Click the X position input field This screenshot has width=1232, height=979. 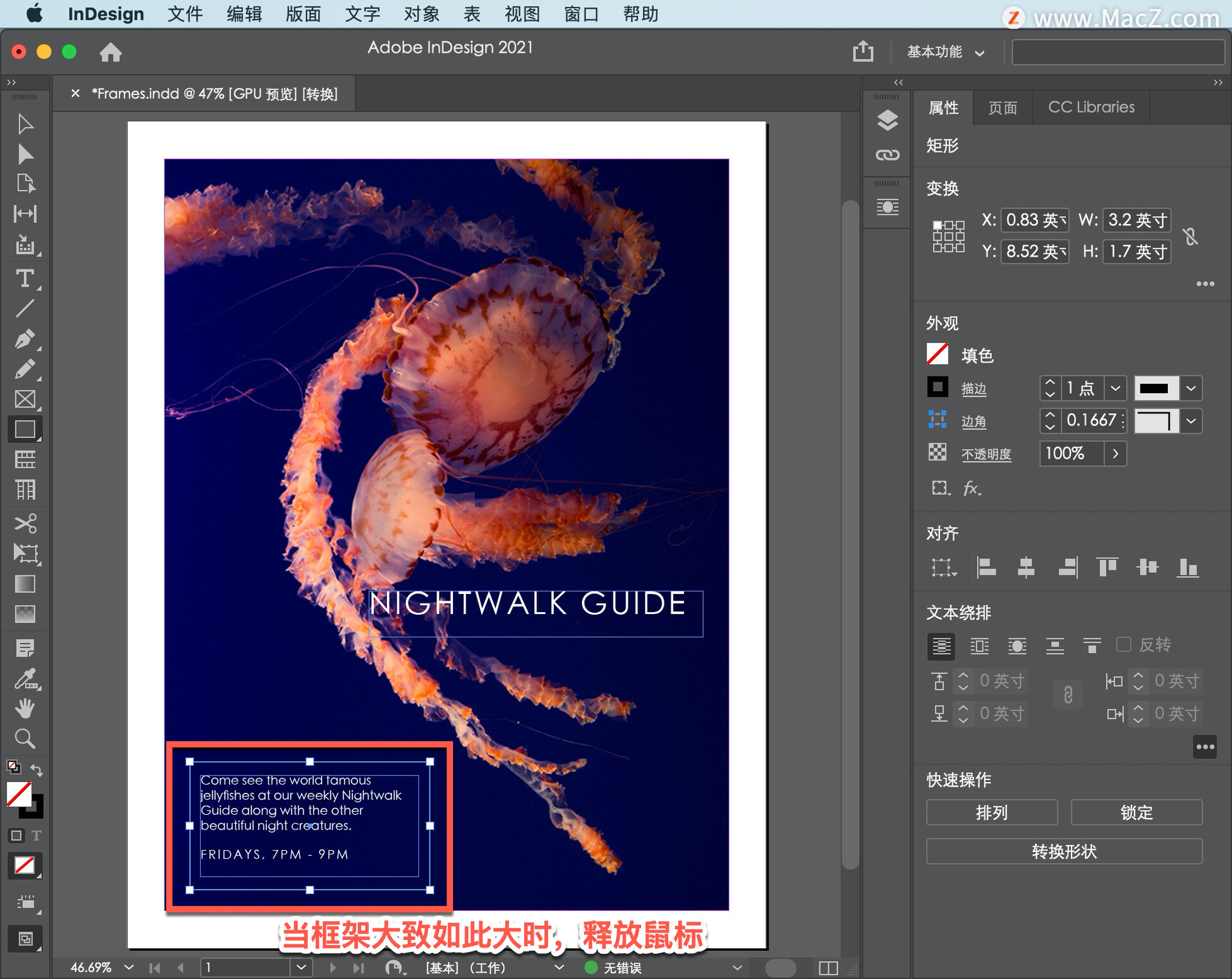pos(1034,220)
